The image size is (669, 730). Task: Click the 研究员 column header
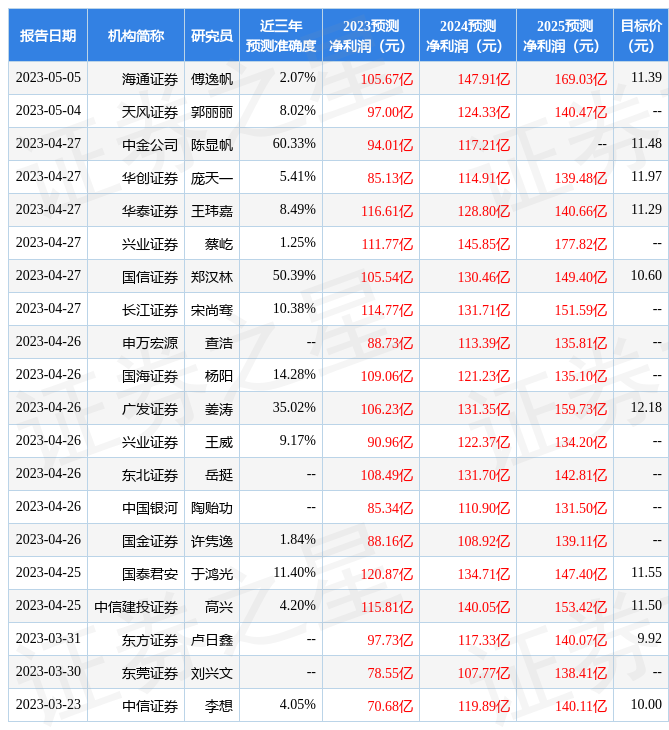[x=212, y=35]
